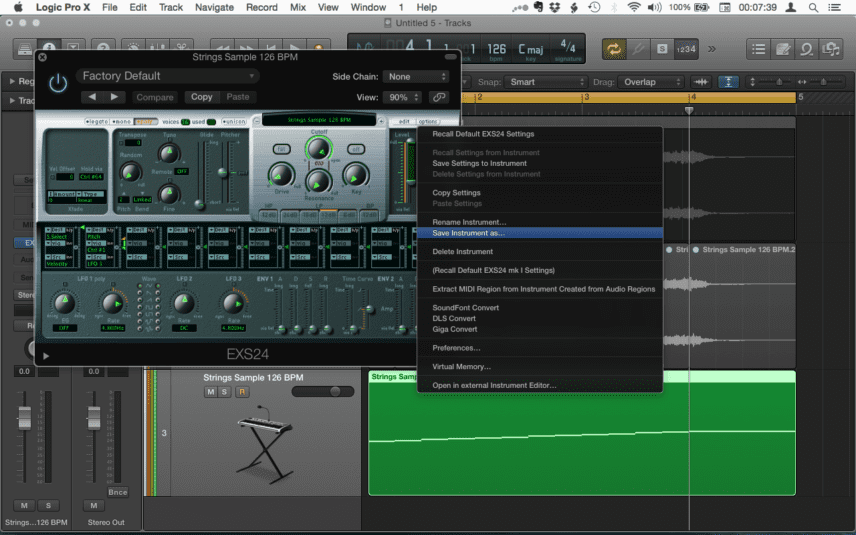The width and height of the screenshot is (856, 535).
Task: Open the Drag Overlap dropdown
Action: pos(651,82)
